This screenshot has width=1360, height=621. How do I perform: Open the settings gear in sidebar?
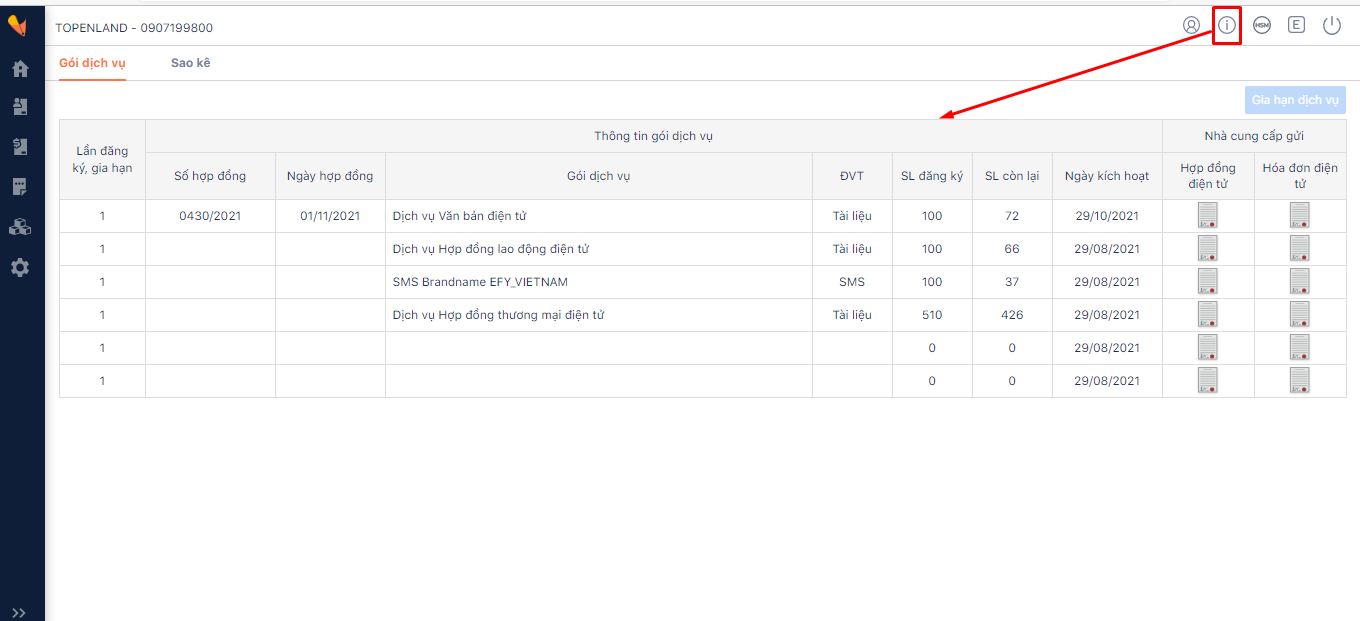(20, 267)
